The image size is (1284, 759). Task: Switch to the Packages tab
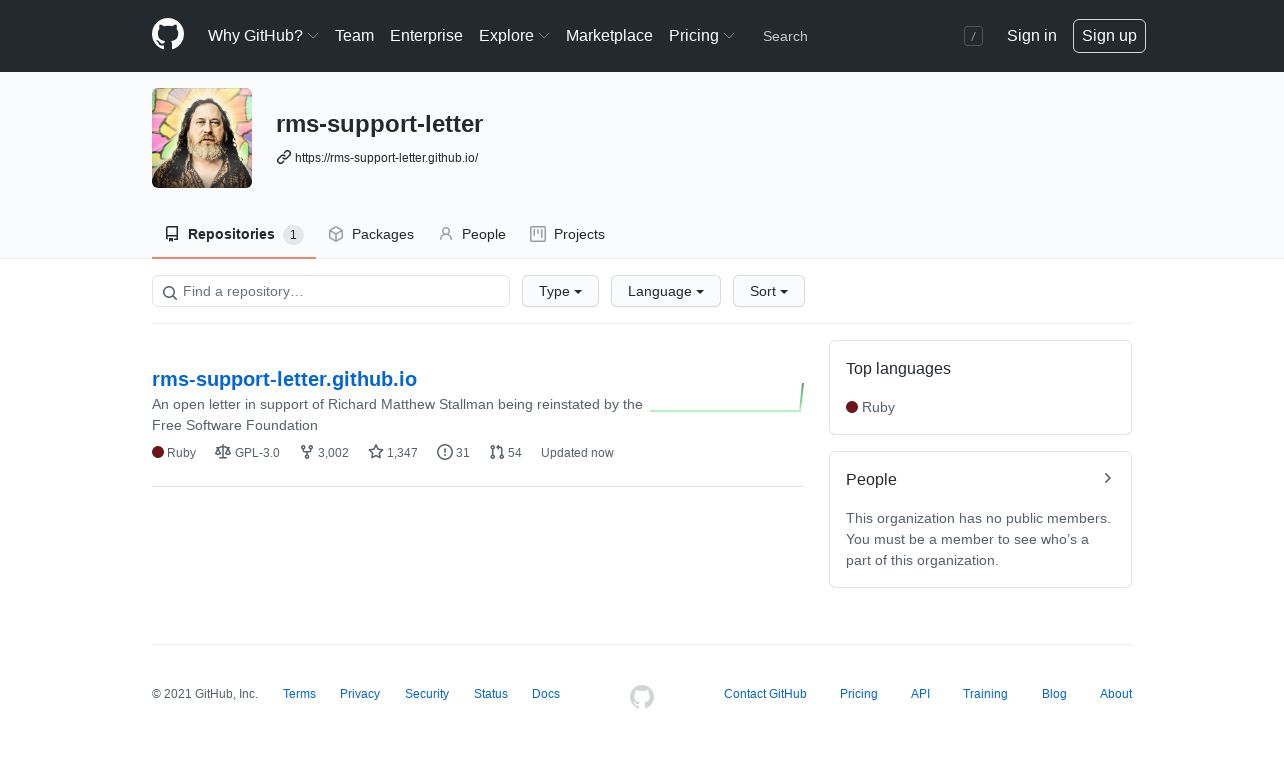point(371,234)
